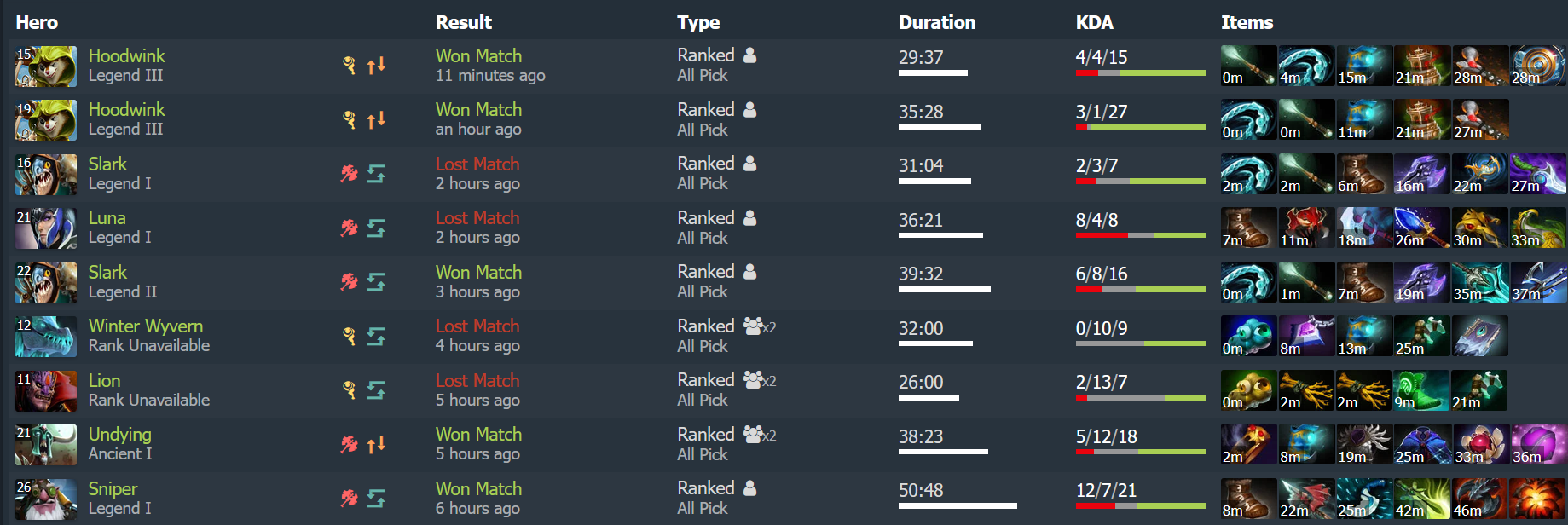Click the 9m boots item in Lion row

coord(1421,390)
